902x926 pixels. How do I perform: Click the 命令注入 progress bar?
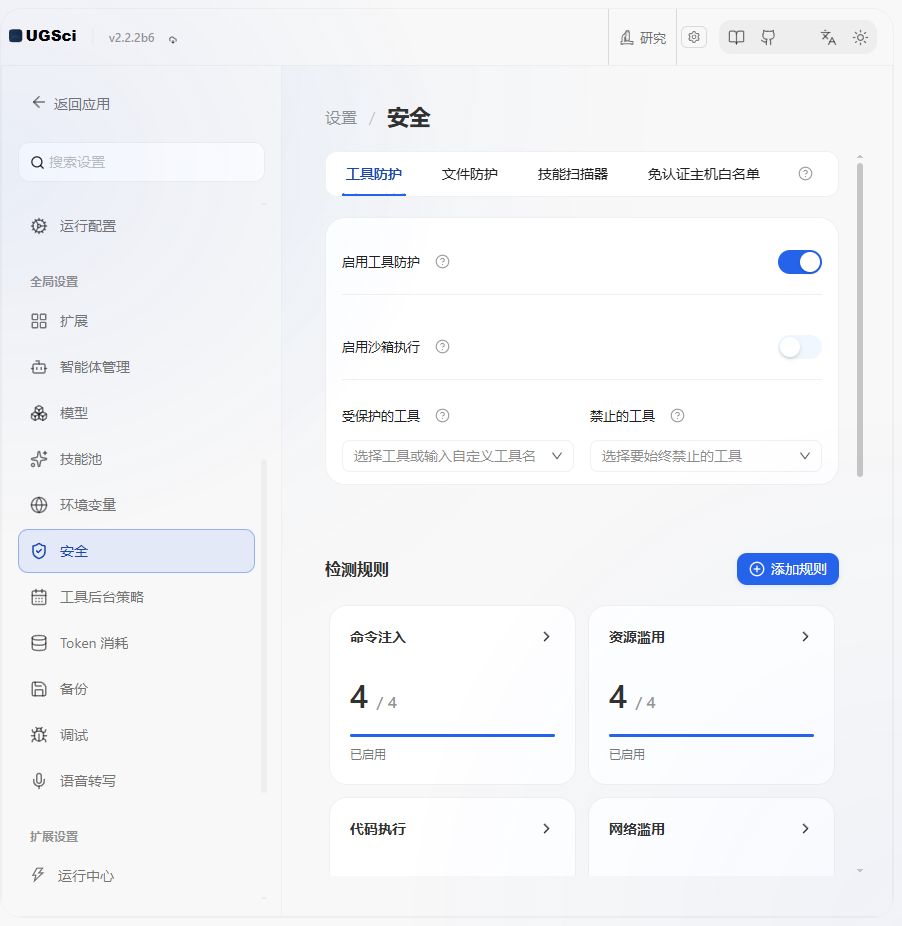tap(452, 735)
